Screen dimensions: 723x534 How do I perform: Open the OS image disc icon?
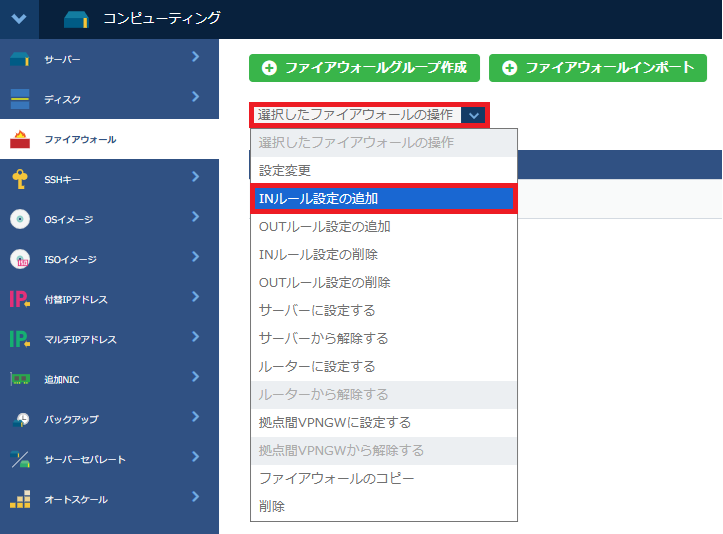(20, 219)
